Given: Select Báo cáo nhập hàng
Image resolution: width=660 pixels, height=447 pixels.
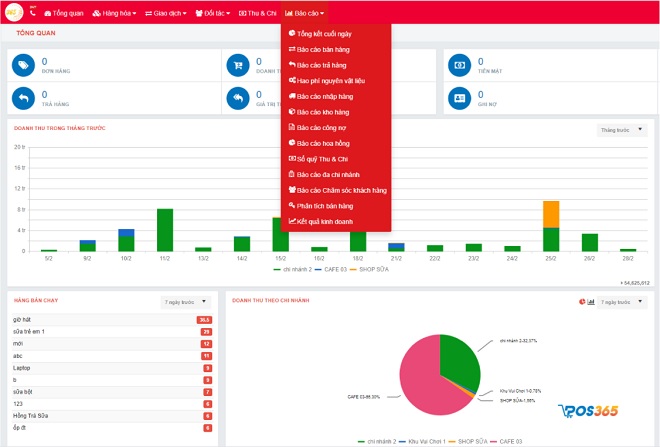Looking at the screenshot, I should pos(336,96).
